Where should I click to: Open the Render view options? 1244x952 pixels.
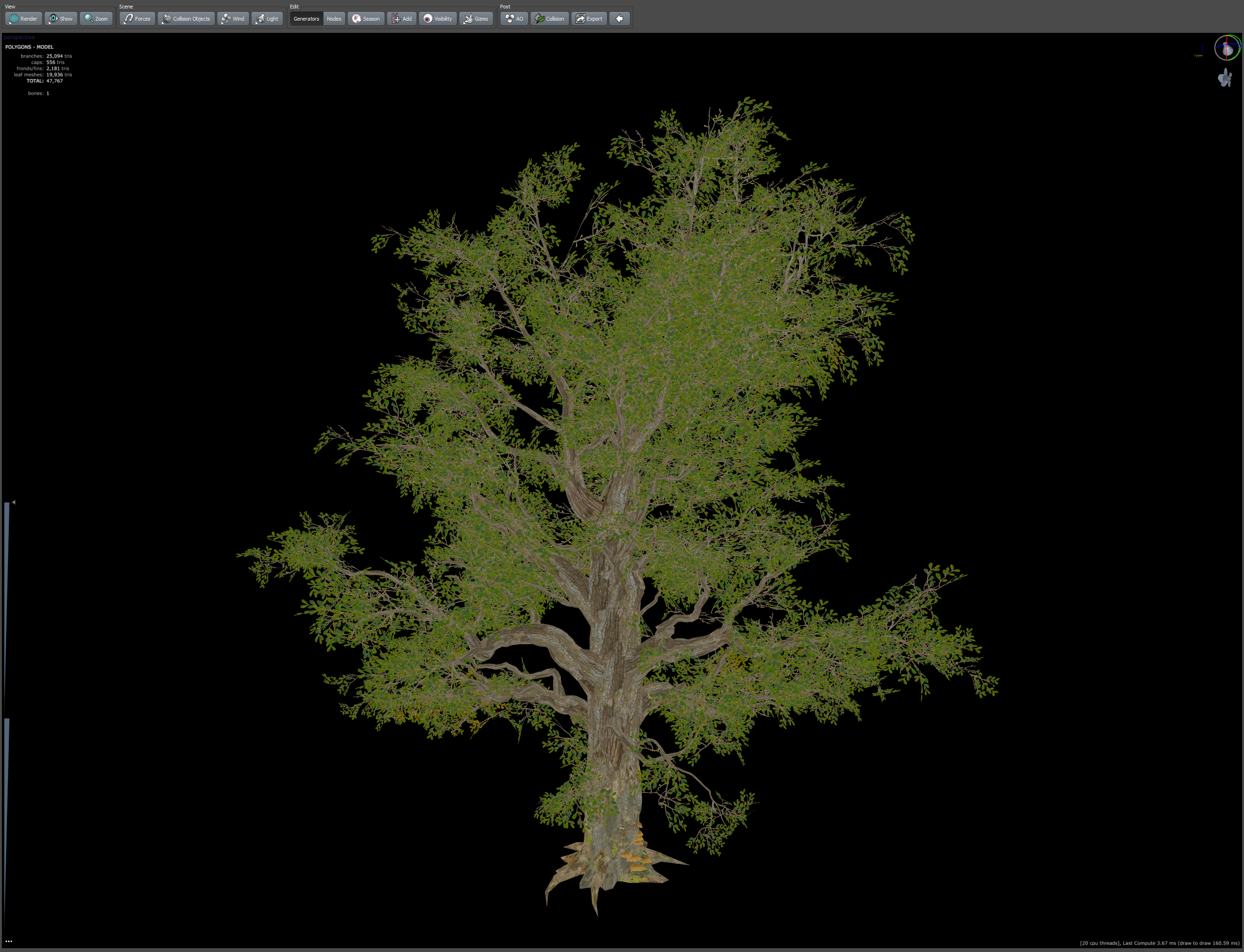23,19
